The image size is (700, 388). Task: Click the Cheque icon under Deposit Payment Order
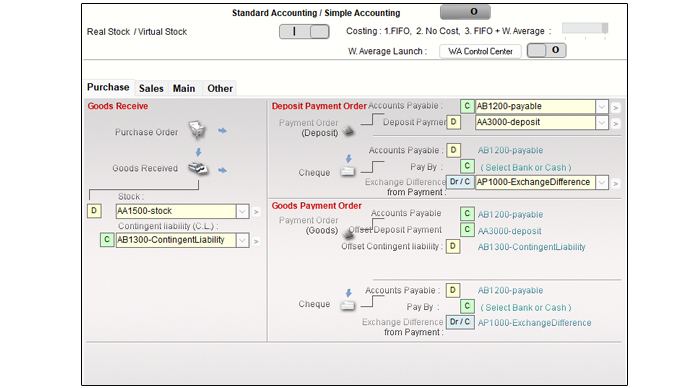(347, 171)
